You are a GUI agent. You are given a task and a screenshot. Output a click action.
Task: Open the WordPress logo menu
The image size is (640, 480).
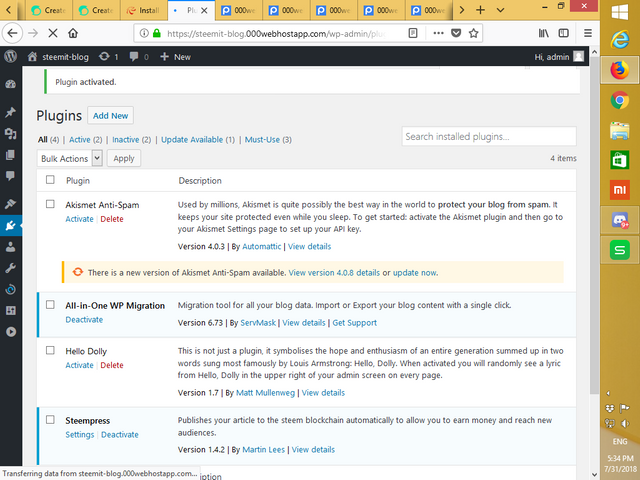(11, 56)
